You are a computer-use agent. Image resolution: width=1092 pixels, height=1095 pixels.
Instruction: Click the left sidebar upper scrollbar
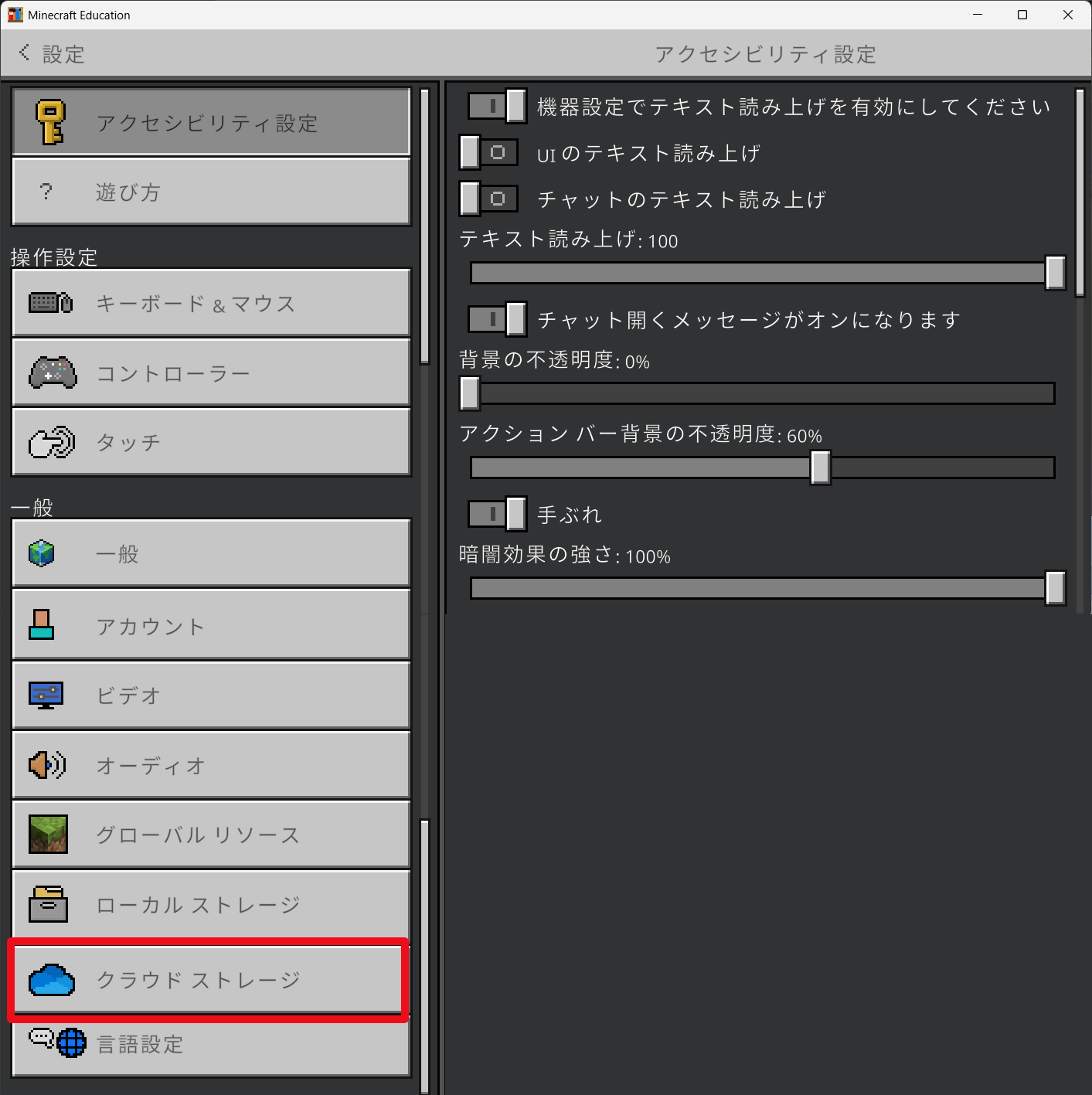click(424, 226)
